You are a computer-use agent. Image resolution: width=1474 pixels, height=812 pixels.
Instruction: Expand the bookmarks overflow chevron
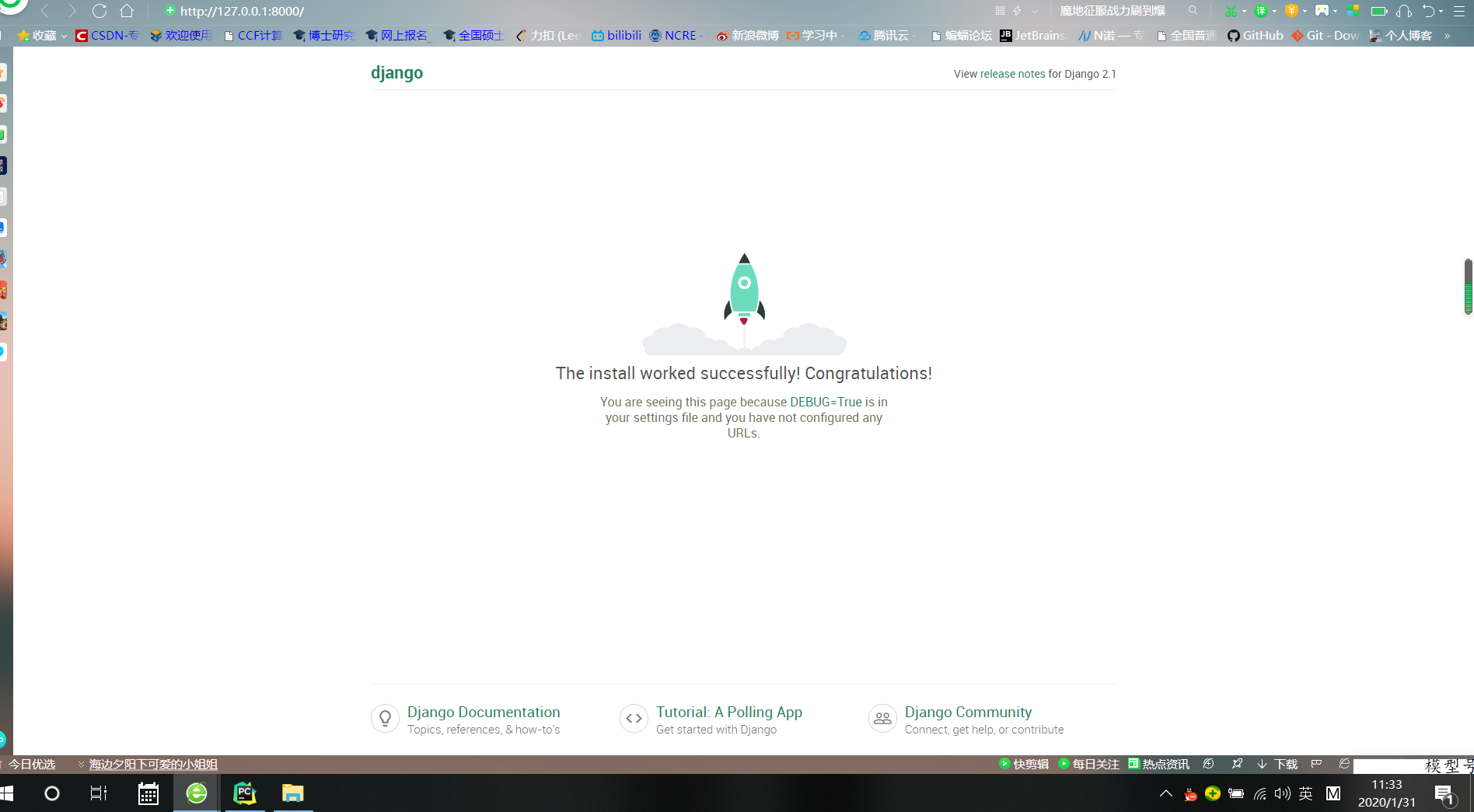[1447, 35]
